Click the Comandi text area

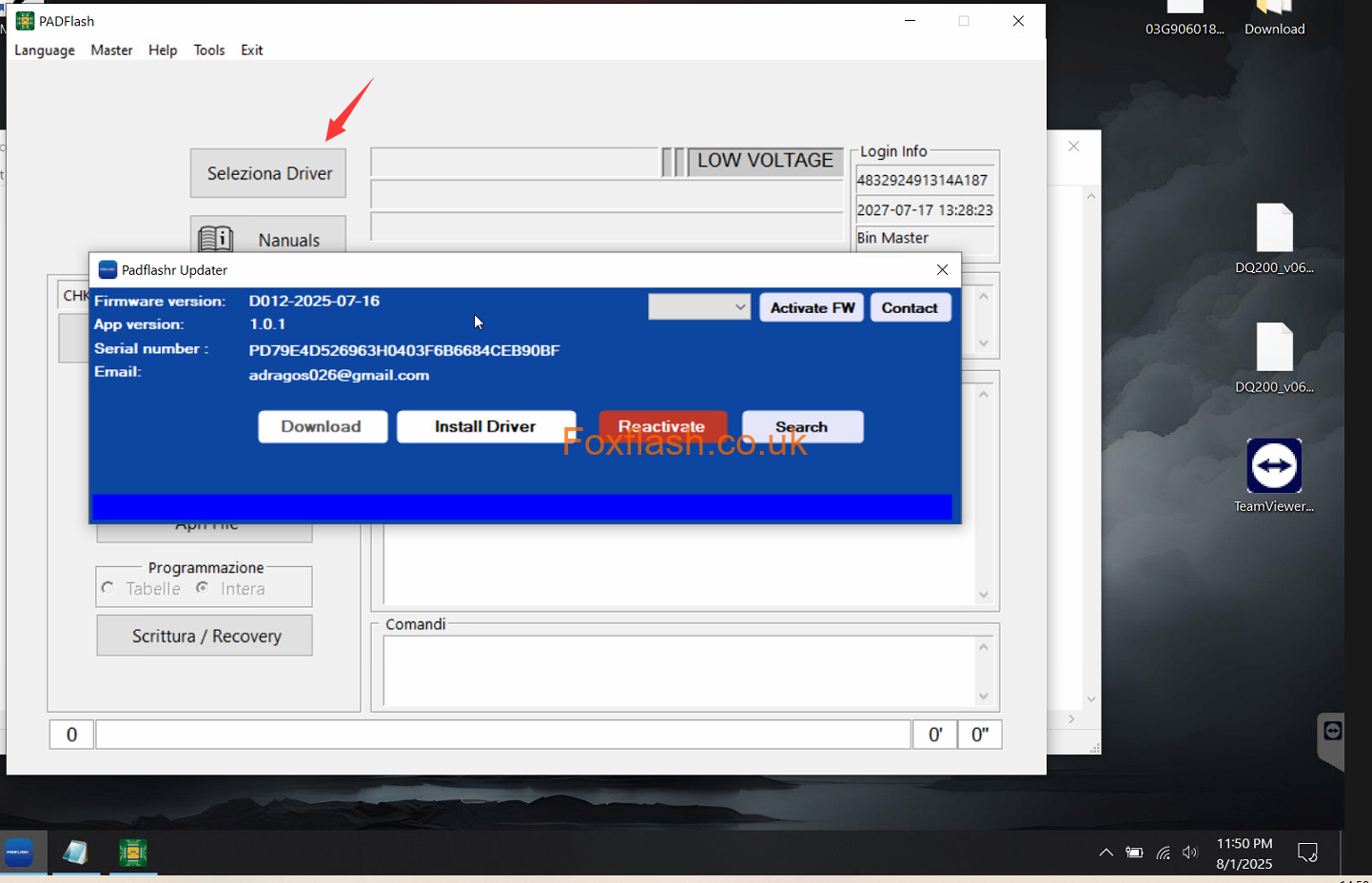coord(679,671)
